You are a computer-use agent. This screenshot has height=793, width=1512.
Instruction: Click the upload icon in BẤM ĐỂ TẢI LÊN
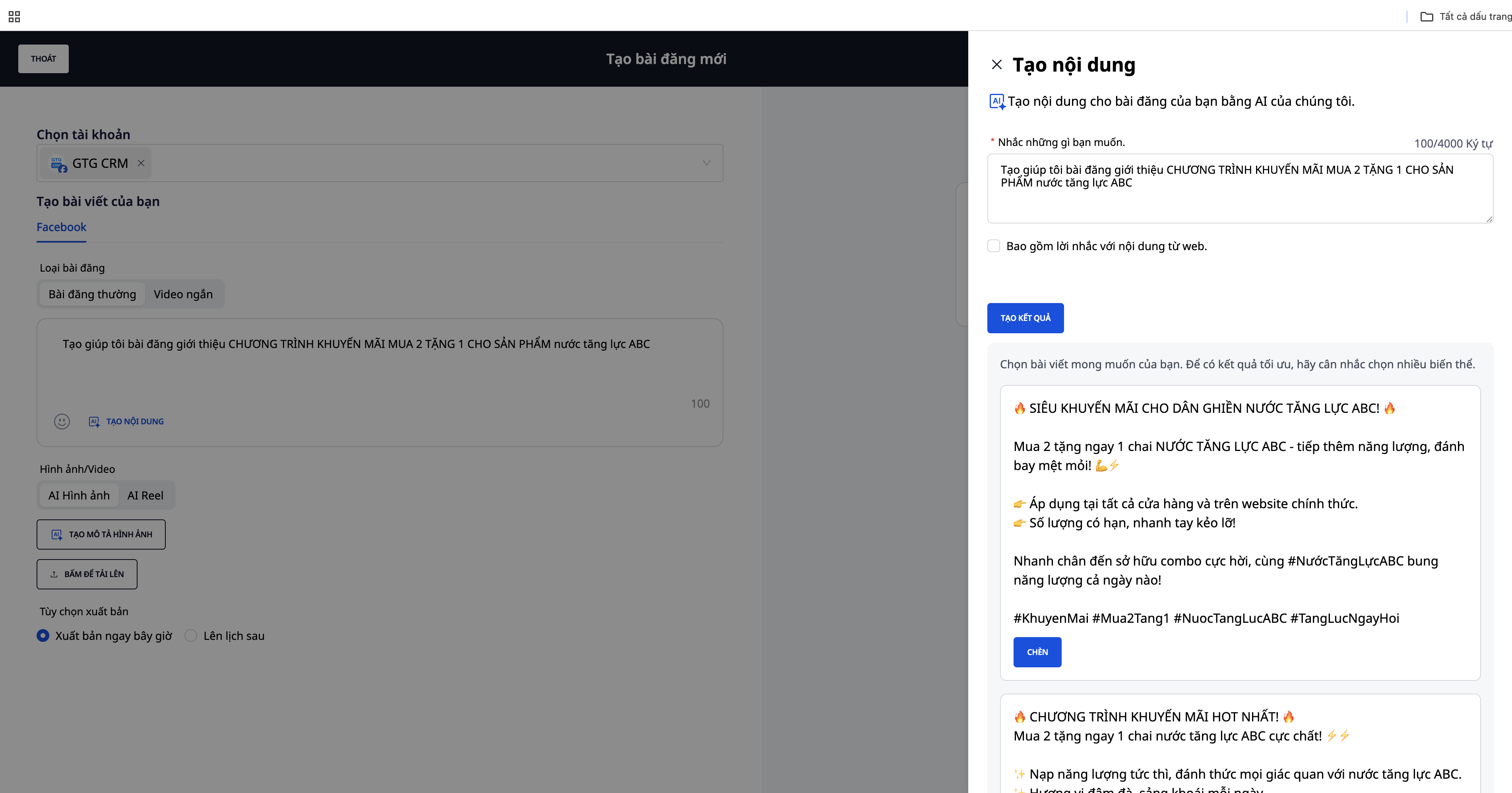coord(54,575)
